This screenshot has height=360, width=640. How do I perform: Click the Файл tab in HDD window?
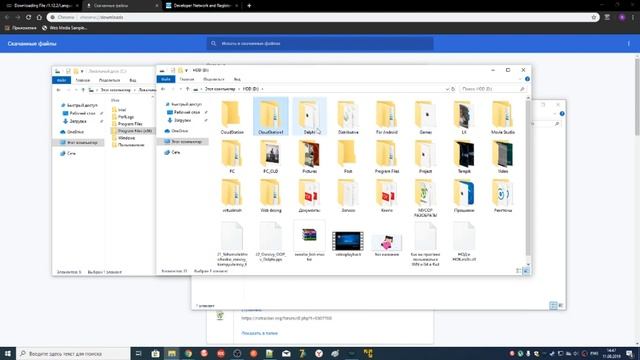tap(166, 79)
